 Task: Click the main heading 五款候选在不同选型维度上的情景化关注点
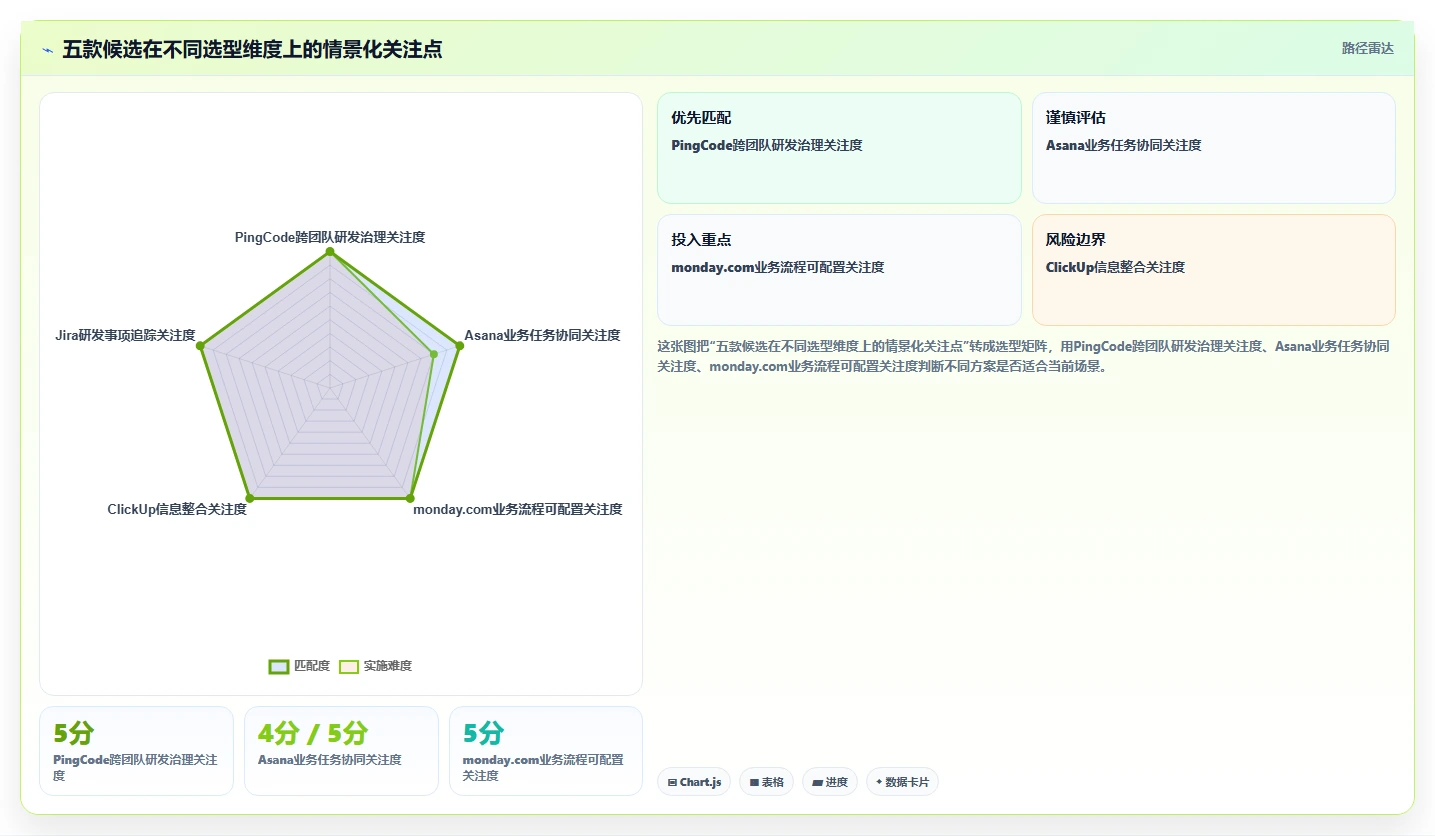pos(252,49)
